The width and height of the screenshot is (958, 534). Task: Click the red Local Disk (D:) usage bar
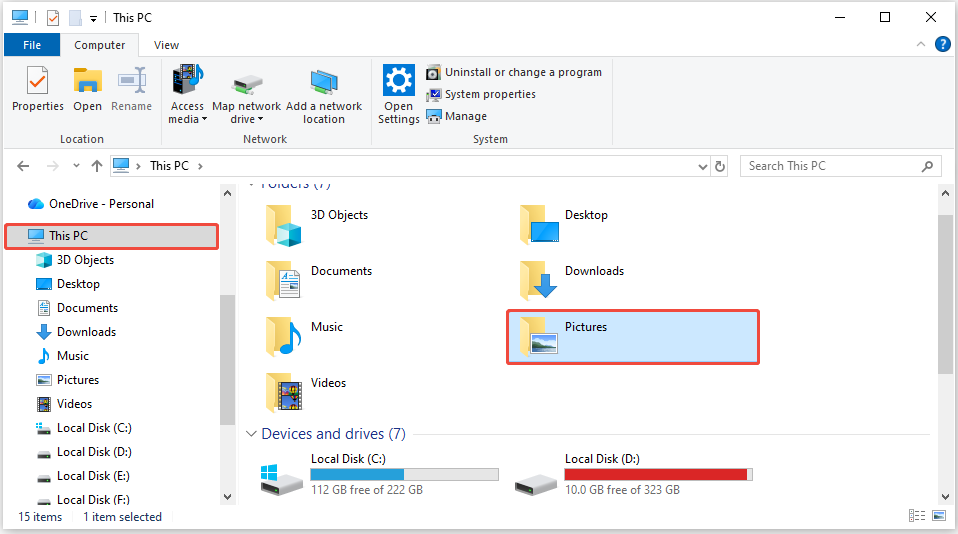[x=659, y=475]
